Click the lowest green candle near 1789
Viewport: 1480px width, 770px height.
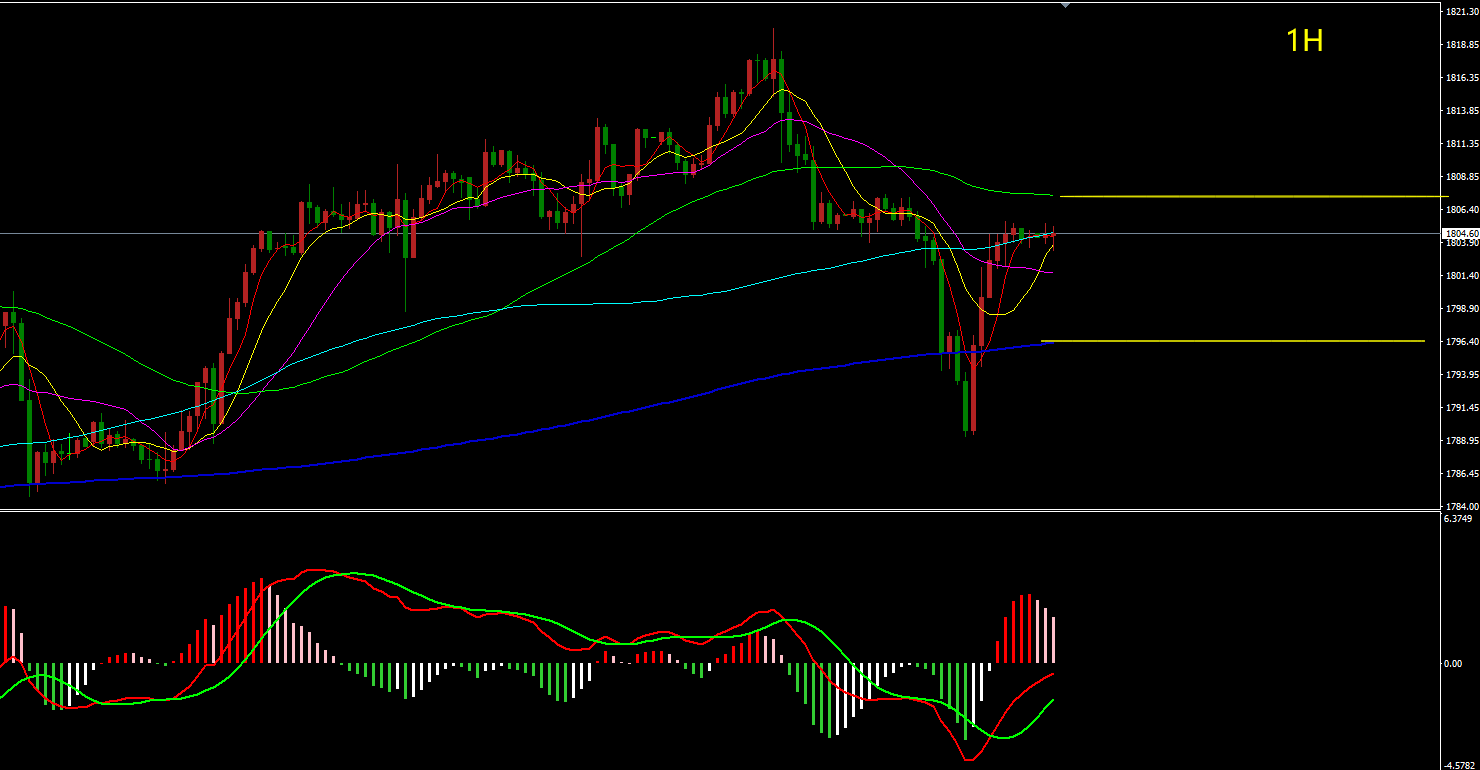click(x=967, y=405)
